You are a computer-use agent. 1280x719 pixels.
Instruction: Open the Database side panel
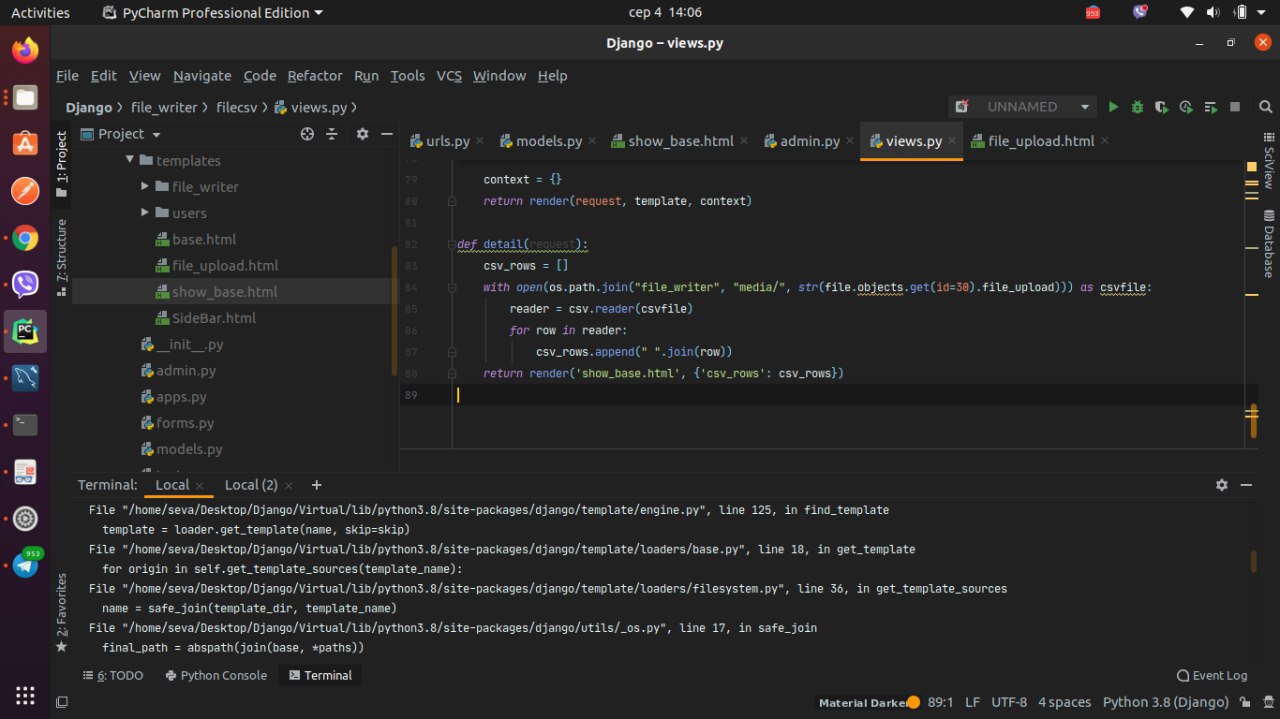tap(1269, 245)
